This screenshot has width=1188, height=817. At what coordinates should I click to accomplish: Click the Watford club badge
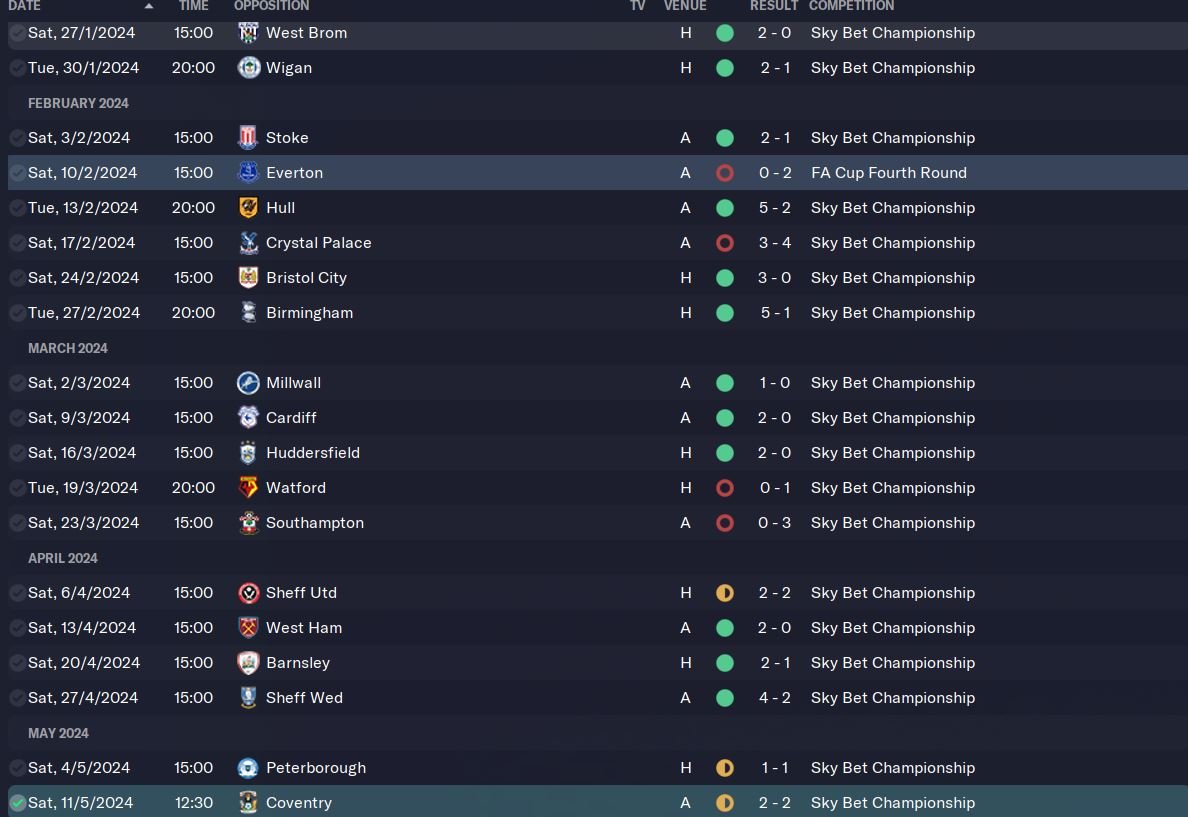pos(248,488)
